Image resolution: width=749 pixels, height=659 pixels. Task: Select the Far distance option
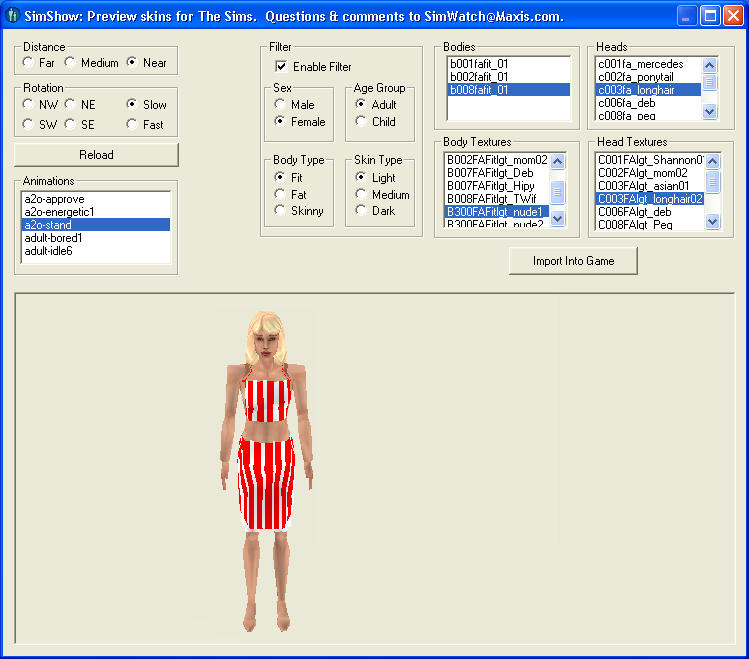tap(38, 63)
